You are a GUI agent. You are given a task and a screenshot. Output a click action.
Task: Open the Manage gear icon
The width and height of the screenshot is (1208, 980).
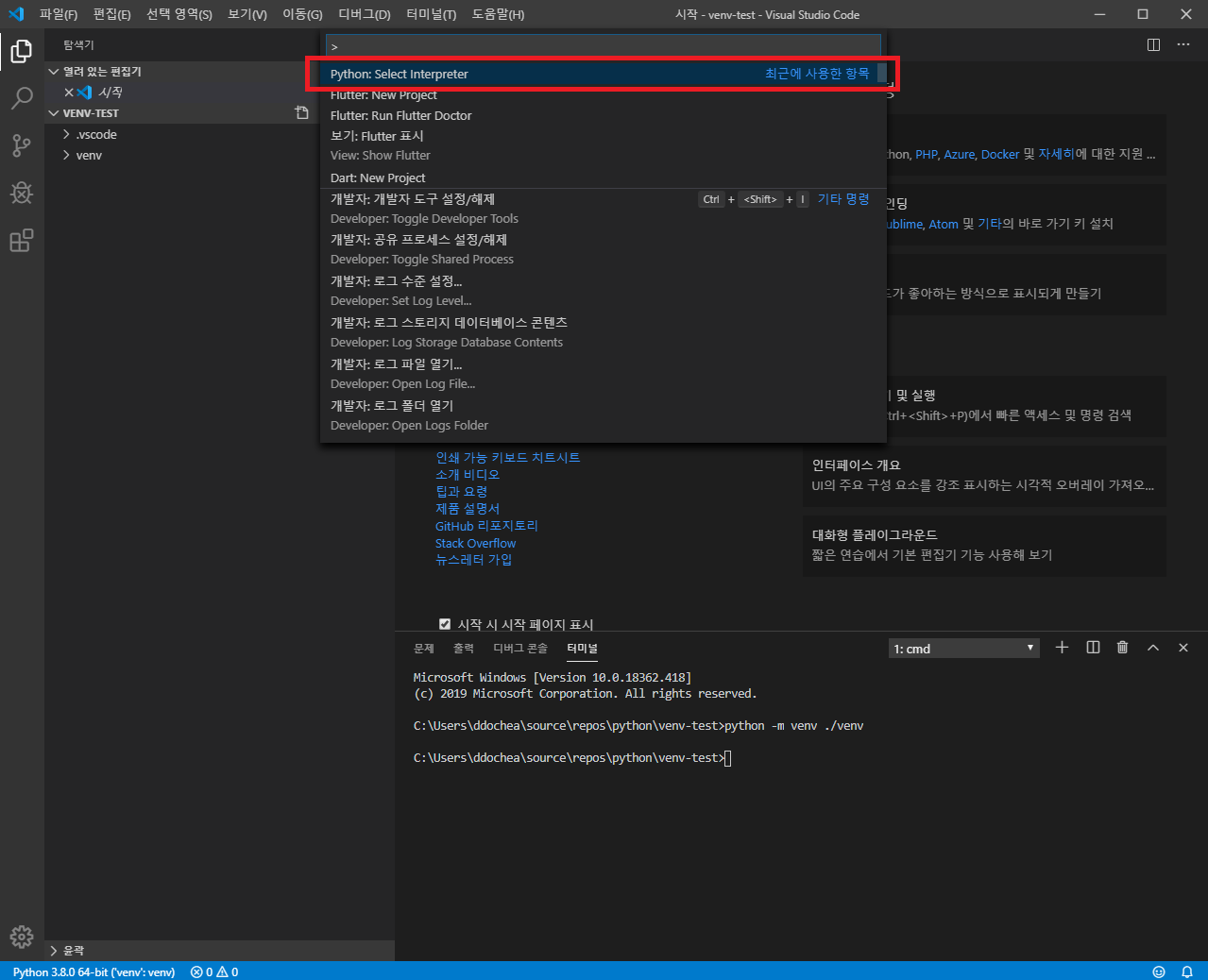pyautogui.click(x=21, y=937)
